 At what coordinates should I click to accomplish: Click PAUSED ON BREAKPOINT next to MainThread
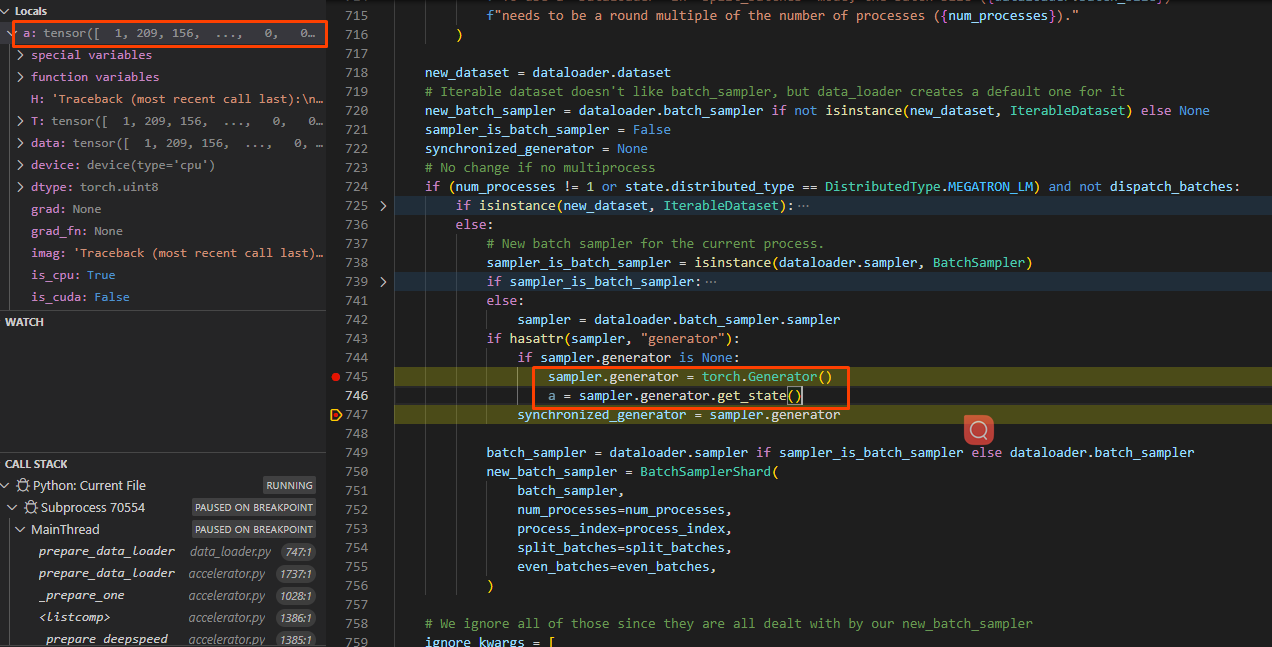pos(253,529)
